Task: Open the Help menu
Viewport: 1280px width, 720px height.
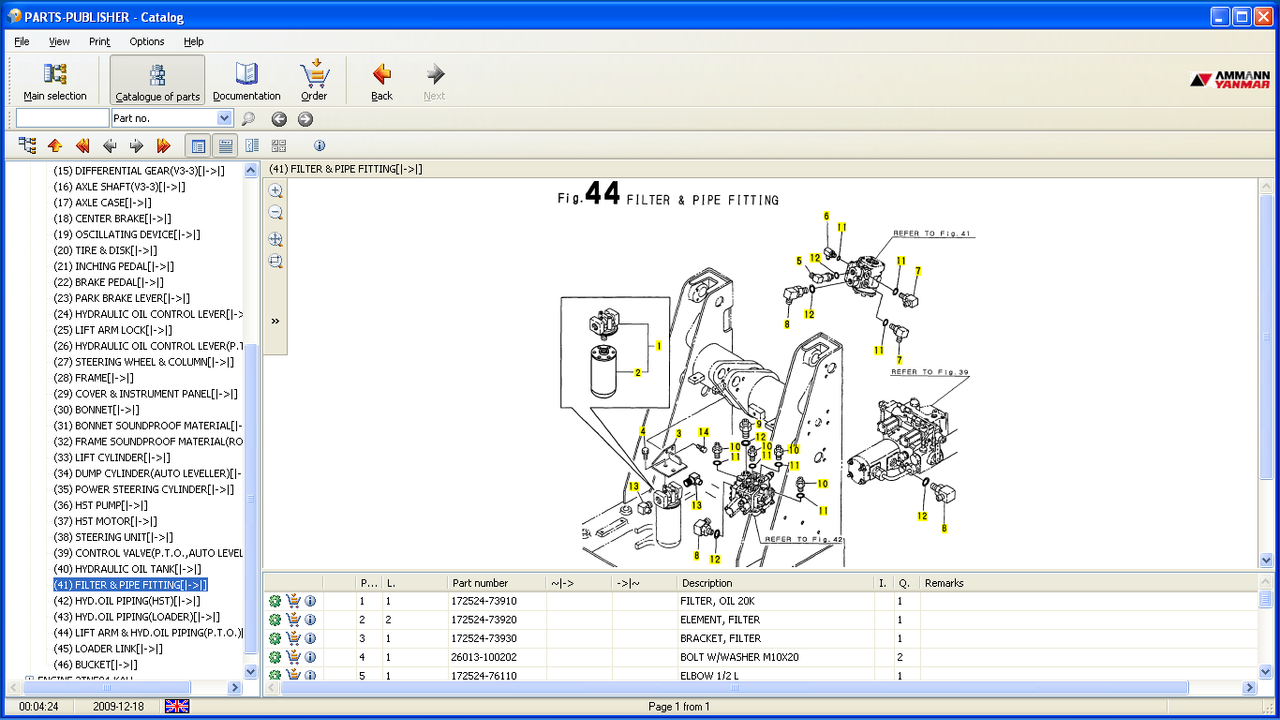Action: (x=194, y=42)
